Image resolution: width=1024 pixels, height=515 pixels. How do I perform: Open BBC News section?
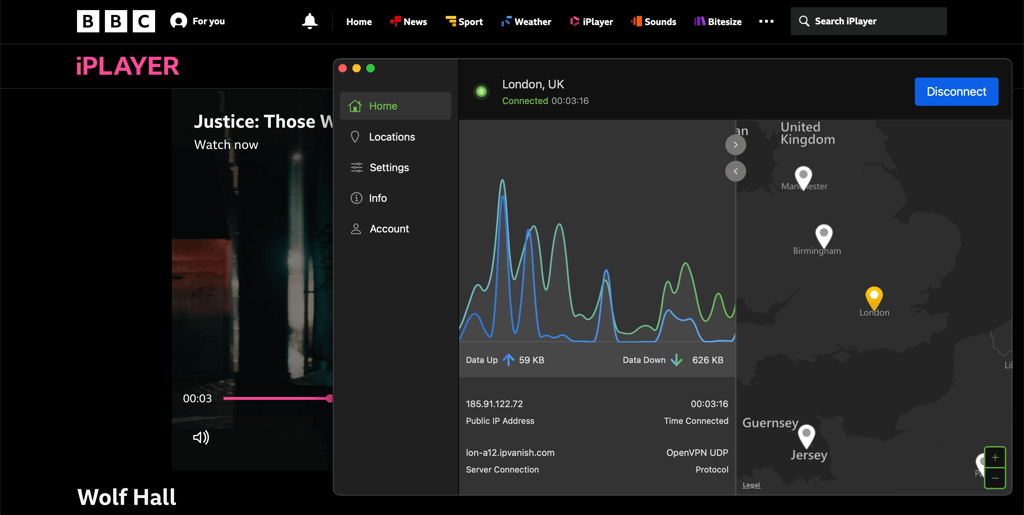pos(408,22)
